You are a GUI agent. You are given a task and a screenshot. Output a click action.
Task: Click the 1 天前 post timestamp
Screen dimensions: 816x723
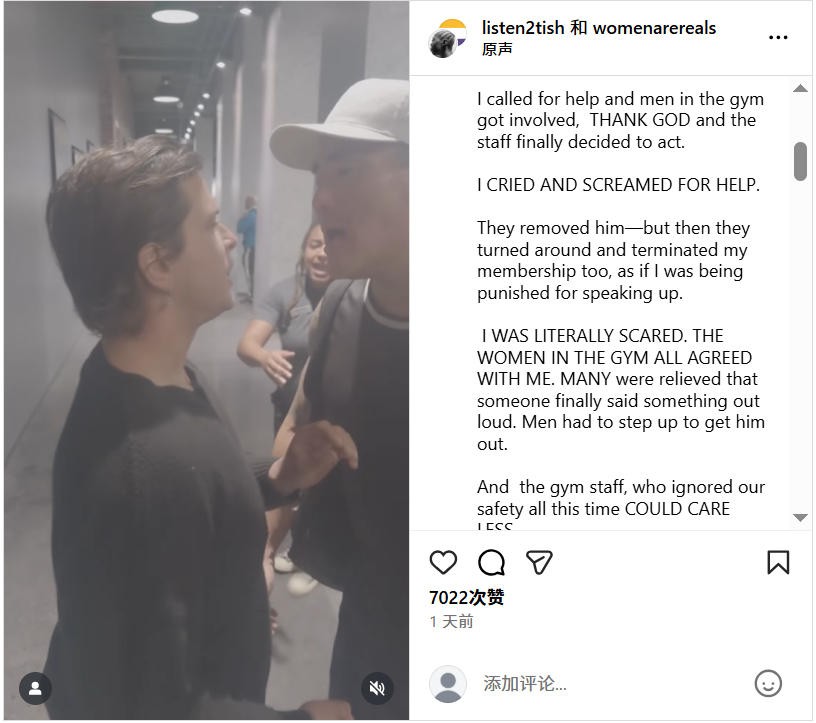point(451,622)
